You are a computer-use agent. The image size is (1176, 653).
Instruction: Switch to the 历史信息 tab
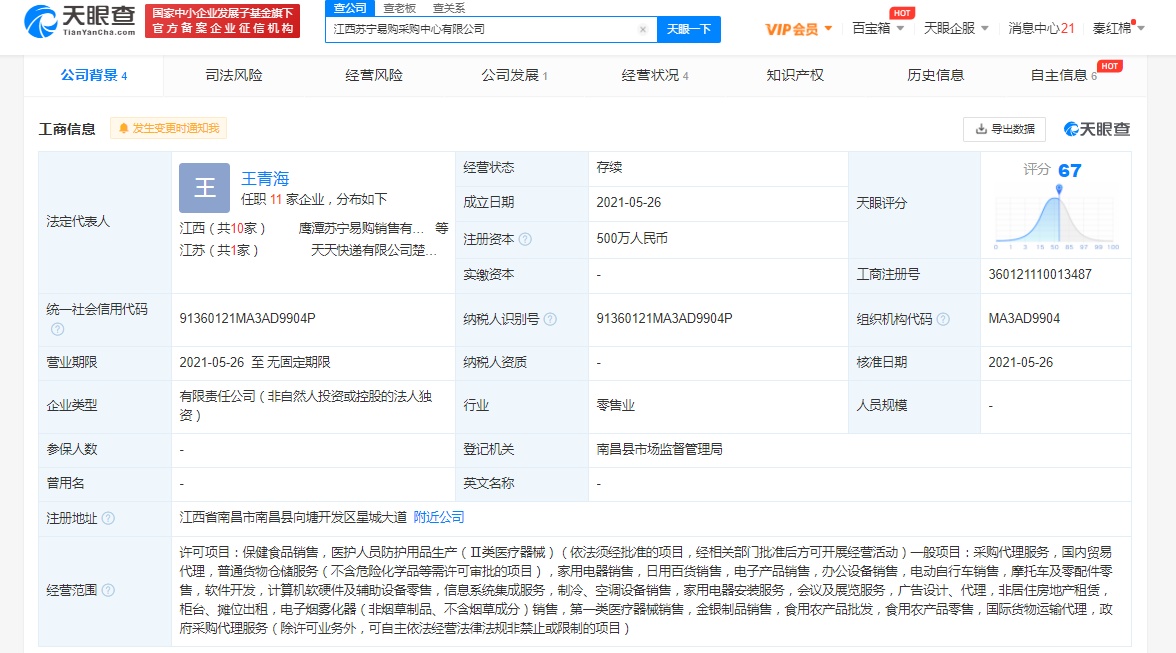click(x=935, y=76)
